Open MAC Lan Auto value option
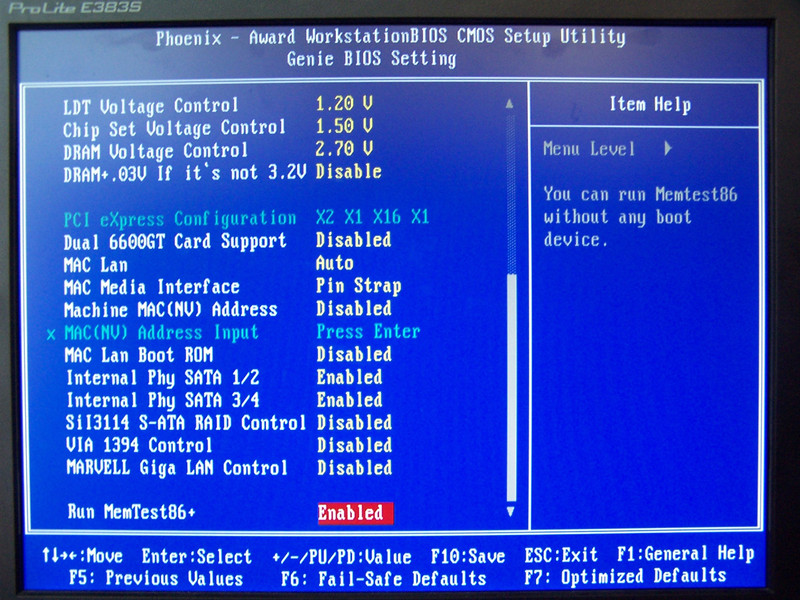 tap(335, 263)
